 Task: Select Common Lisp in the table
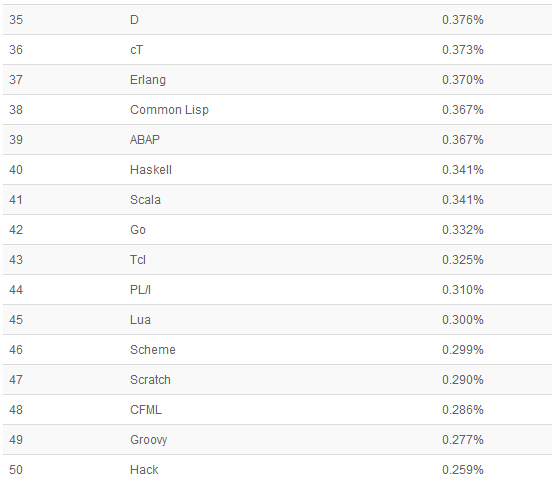[x=169, y=110]
